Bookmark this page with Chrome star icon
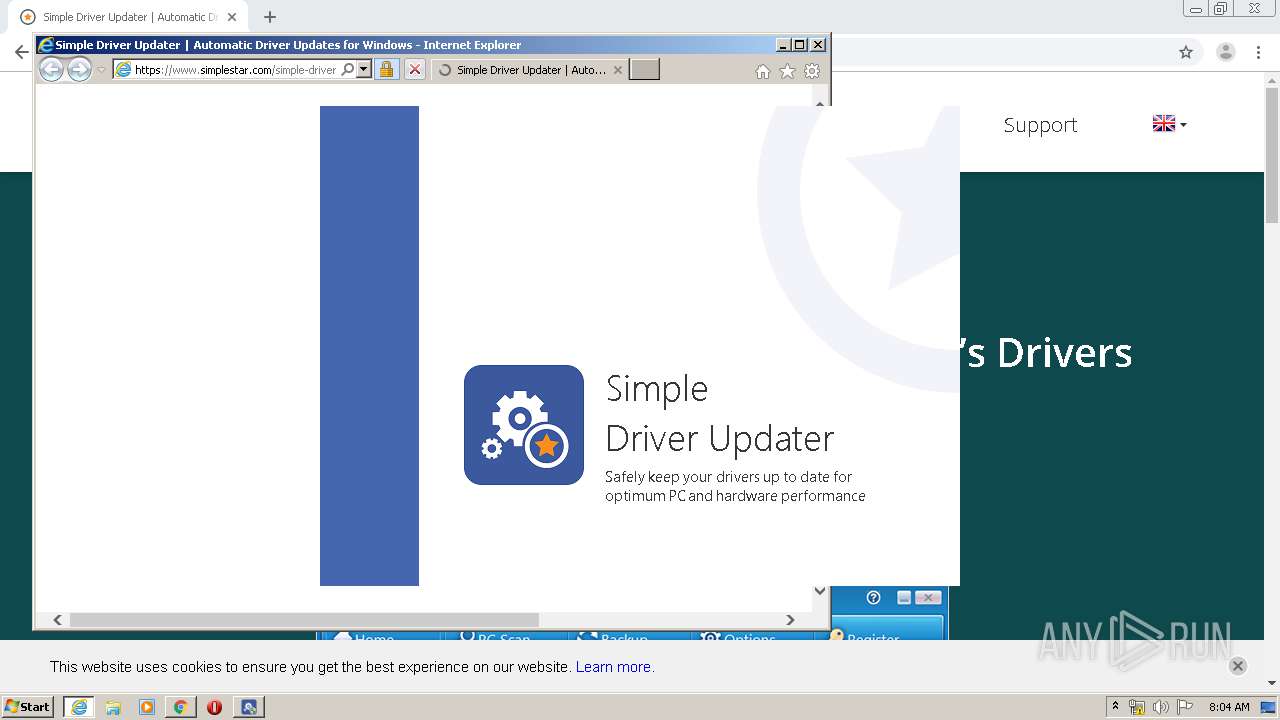The height and width of the screenshot is (720, 1280). pos(1186,52)
